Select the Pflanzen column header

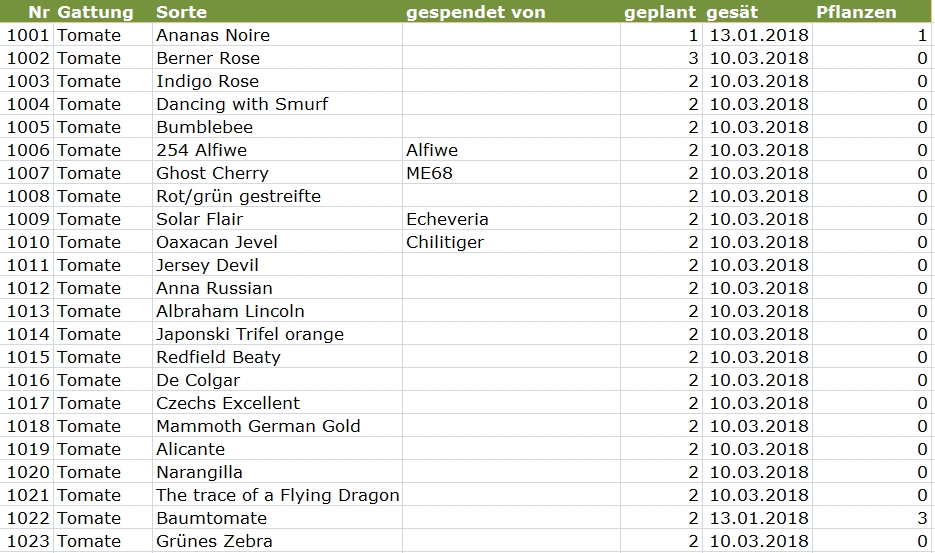pos(871,11)
